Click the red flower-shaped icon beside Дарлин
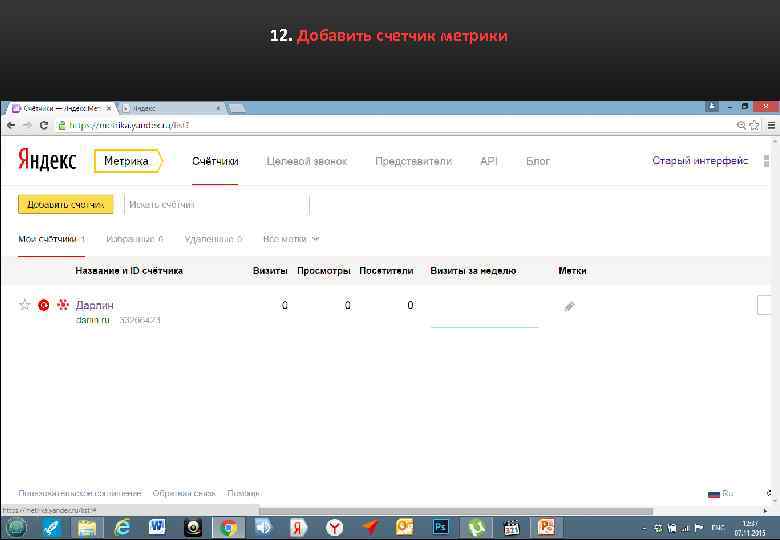This screenshot has width=780, height=540. point(63,304)
